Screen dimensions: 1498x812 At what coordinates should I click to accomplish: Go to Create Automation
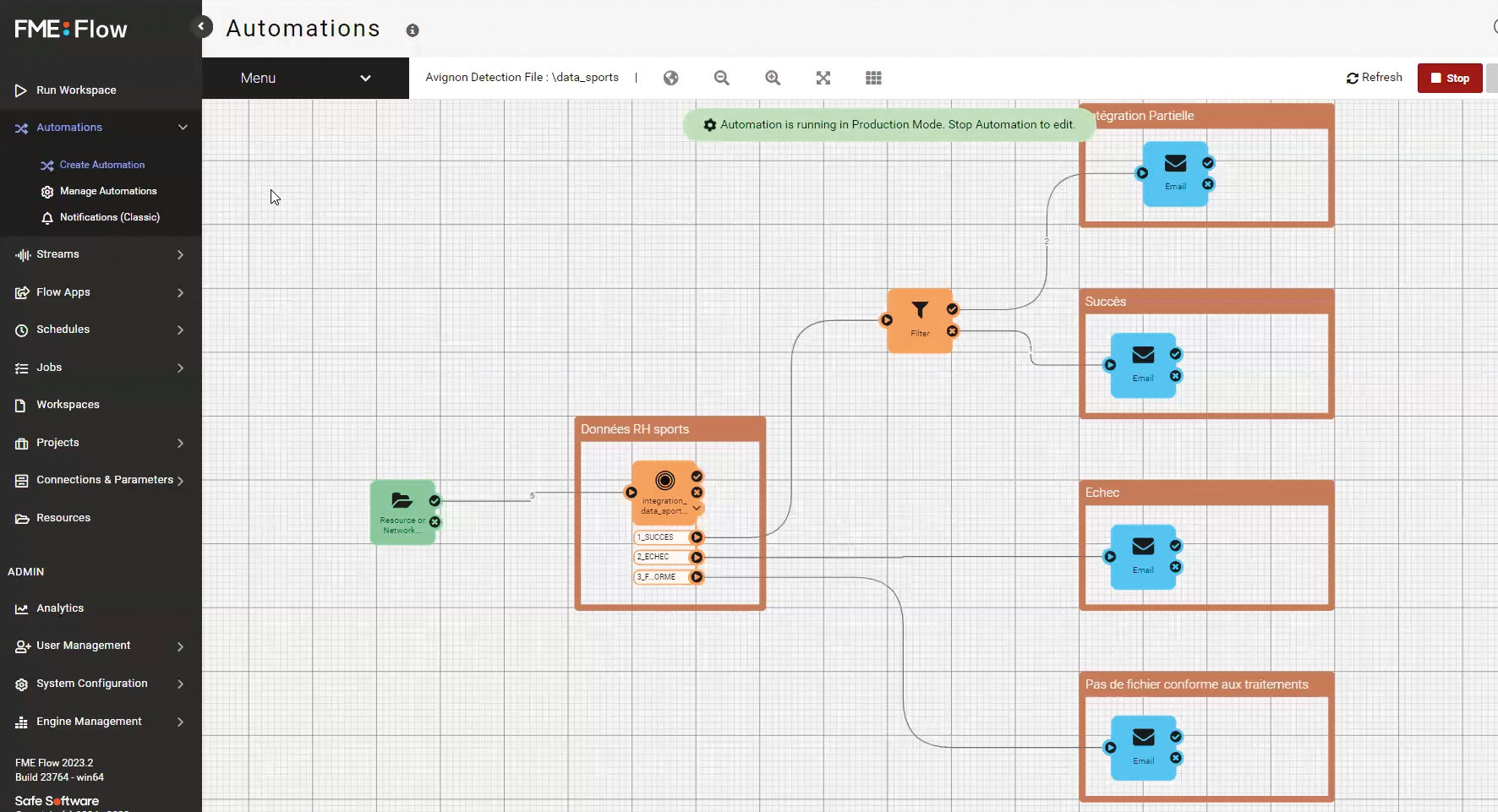[x=101, y=165]
